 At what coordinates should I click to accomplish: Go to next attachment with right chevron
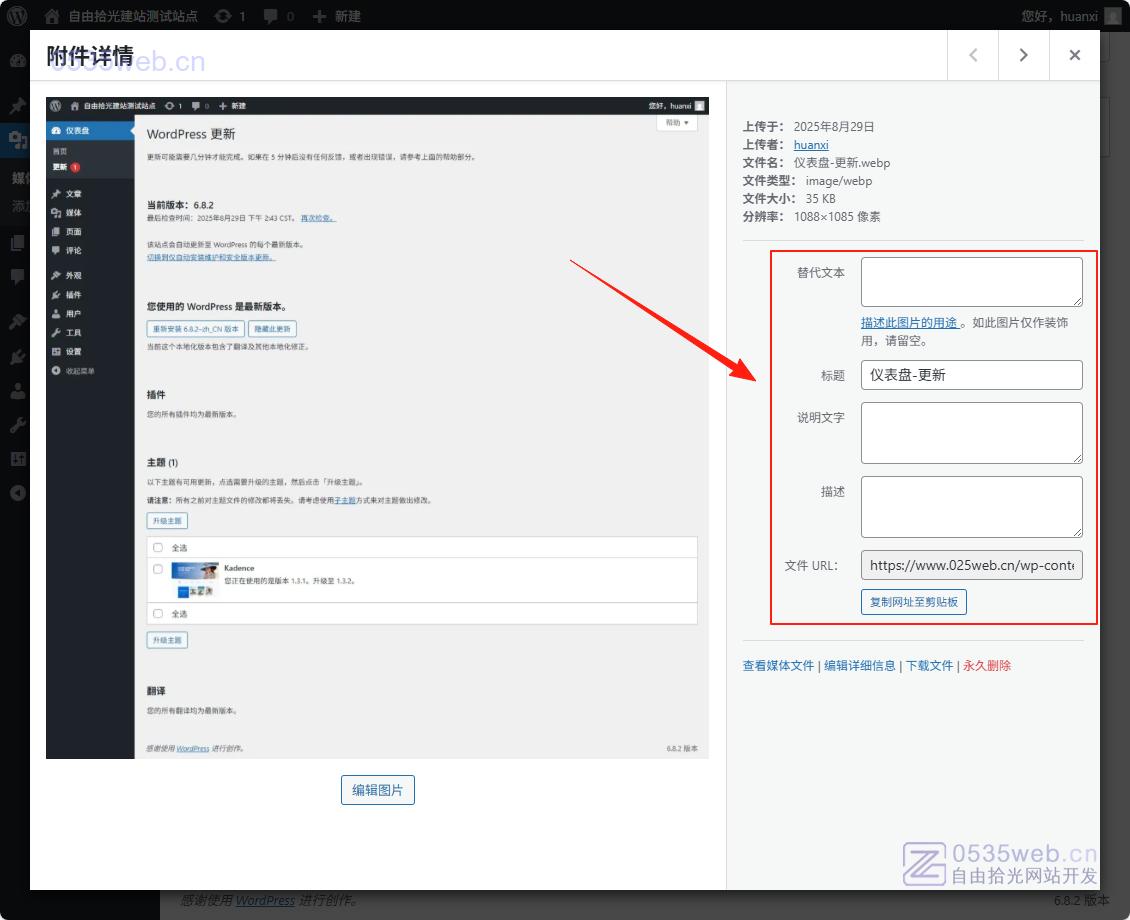point(1023,55)
